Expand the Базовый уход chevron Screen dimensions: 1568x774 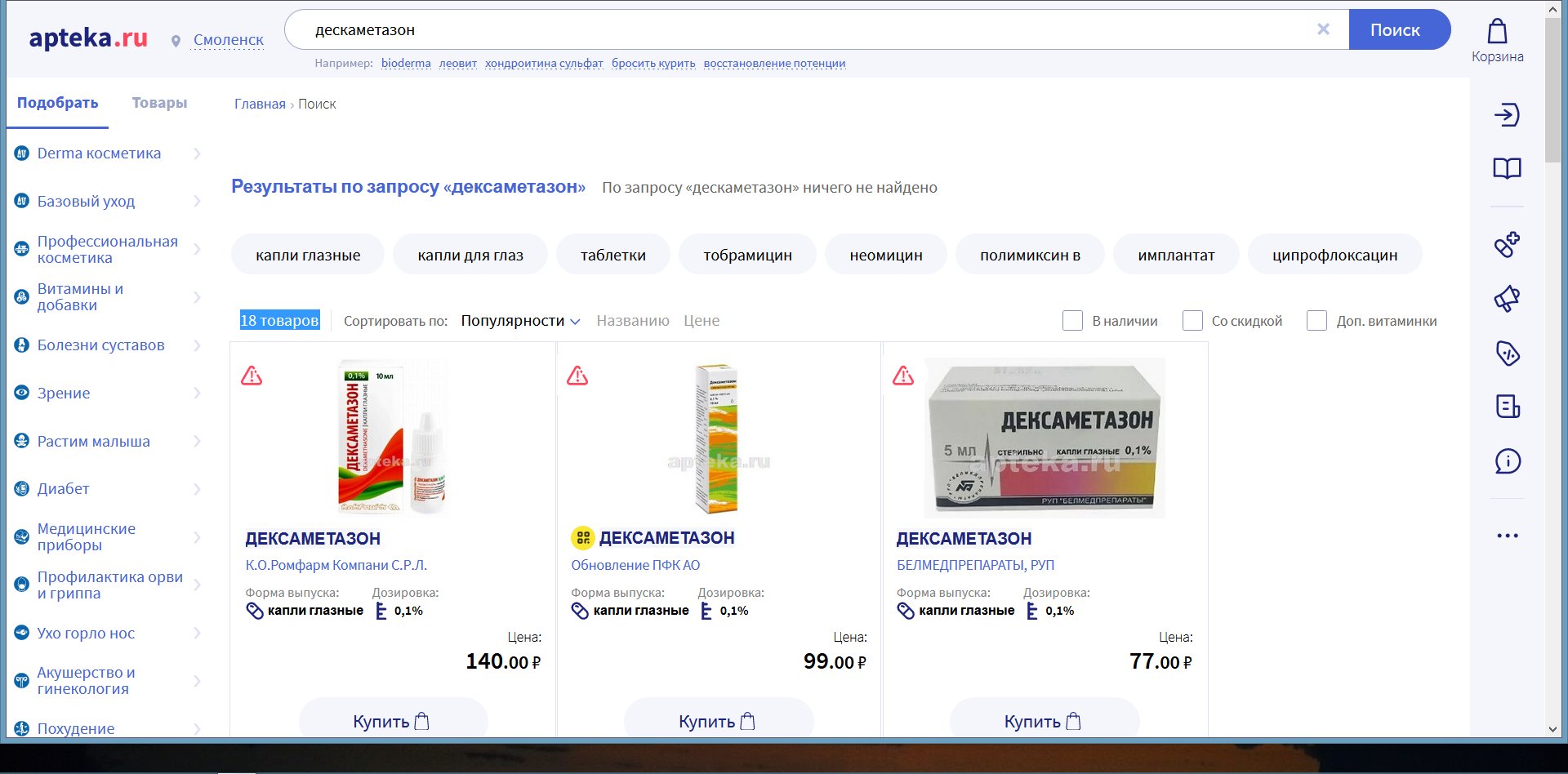pyautogui.click(x=197, y=201)
